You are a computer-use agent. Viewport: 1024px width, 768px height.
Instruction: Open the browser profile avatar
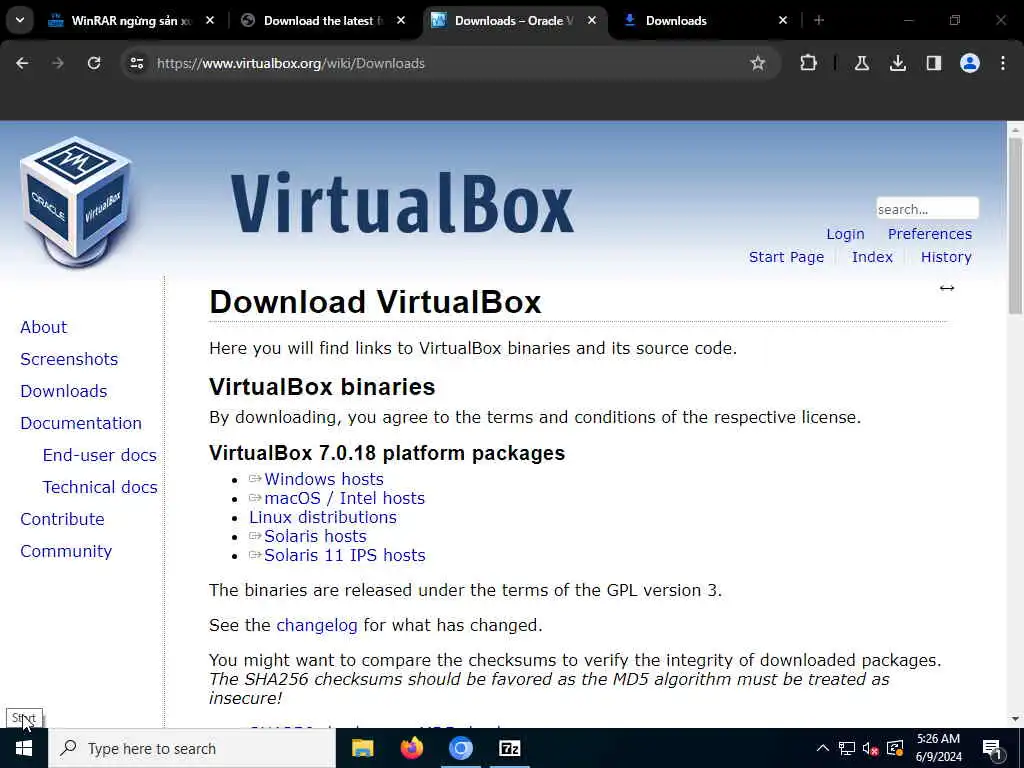tap(970, 63)
